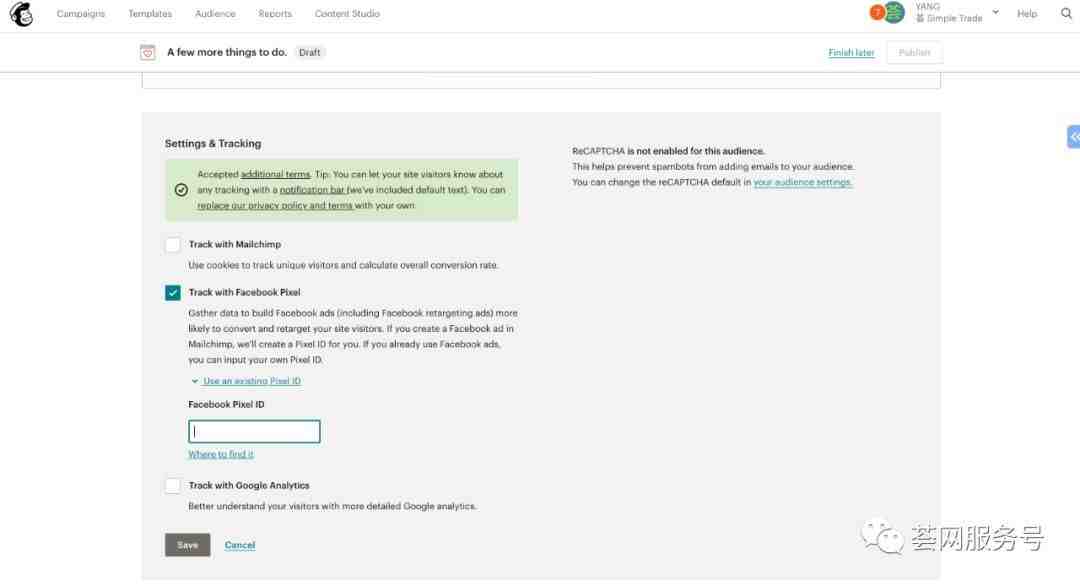The height and width of the screenshot is (586, 1080).
Task: Click the landing page draft icon
Action: 148,52
